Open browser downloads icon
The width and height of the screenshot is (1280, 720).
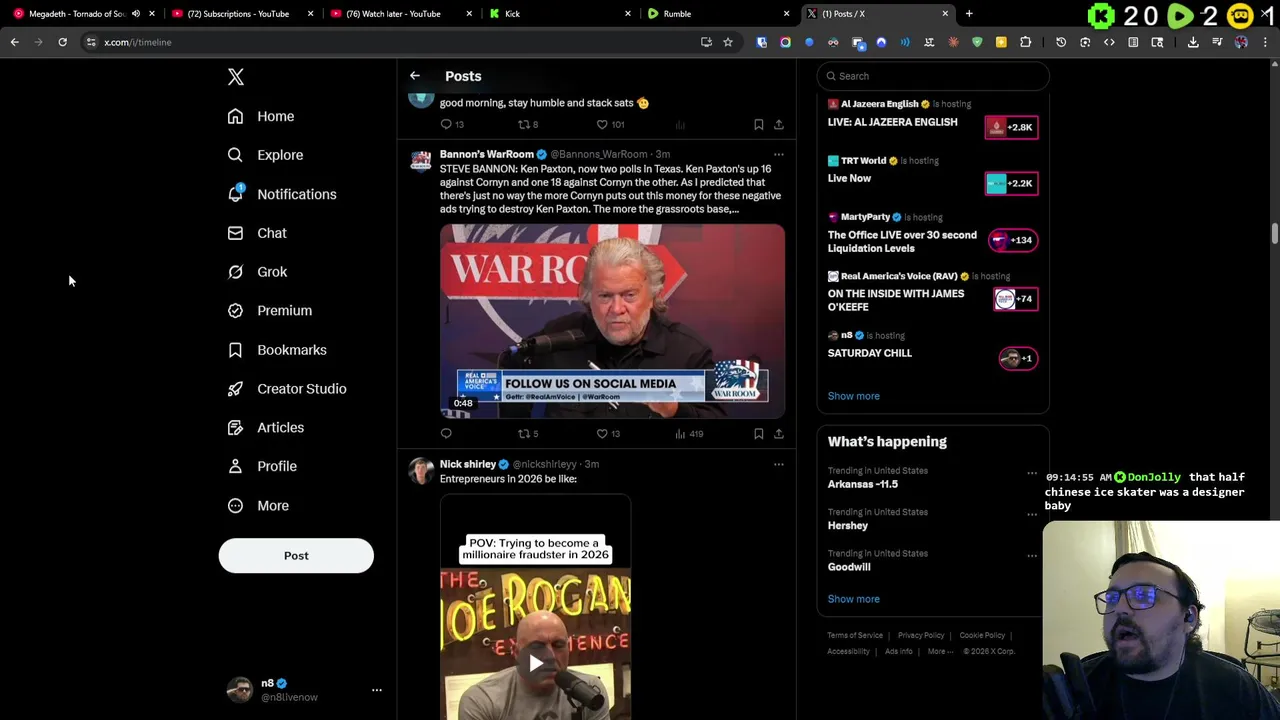[x=1193, y=42]
